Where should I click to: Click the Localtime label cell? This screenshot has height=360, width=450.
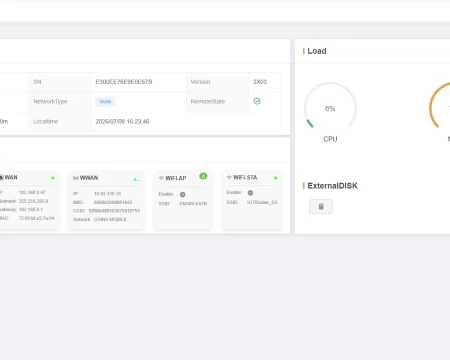pyautogui.click(x=61, y=121)
